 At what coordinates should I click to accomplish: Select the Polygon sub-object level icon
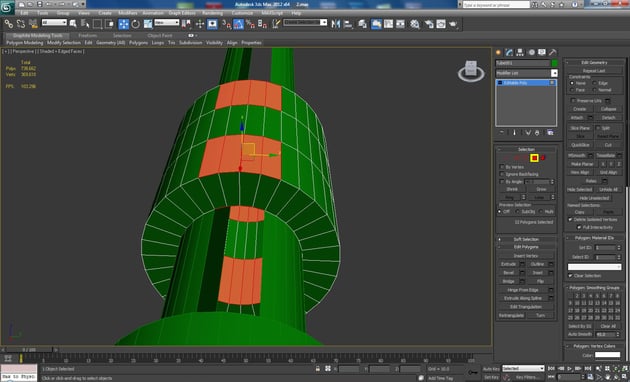(534, 158)
